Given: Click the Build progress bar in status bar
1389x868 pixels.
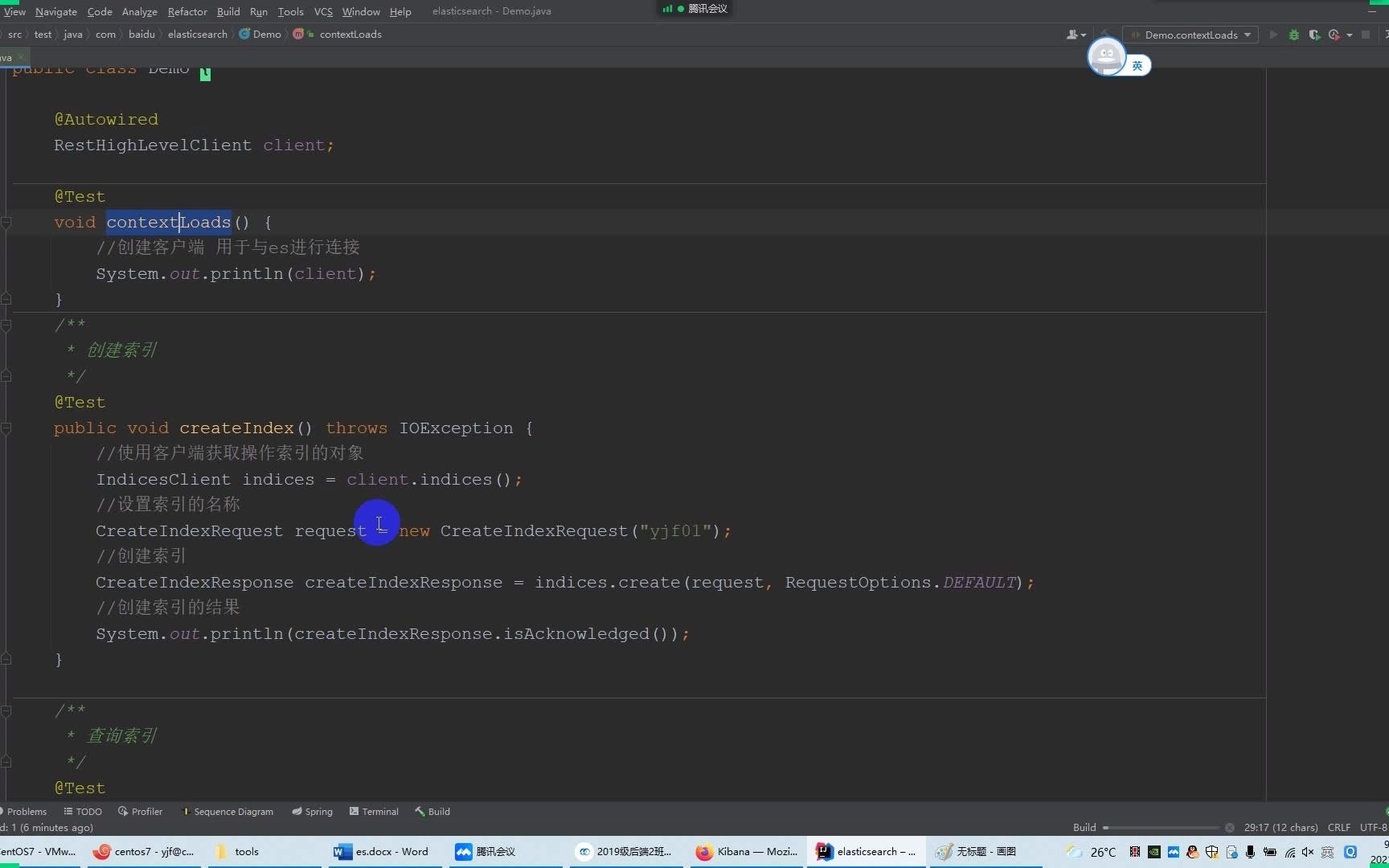Looking at the screenshot, I should coord(1161,828).
